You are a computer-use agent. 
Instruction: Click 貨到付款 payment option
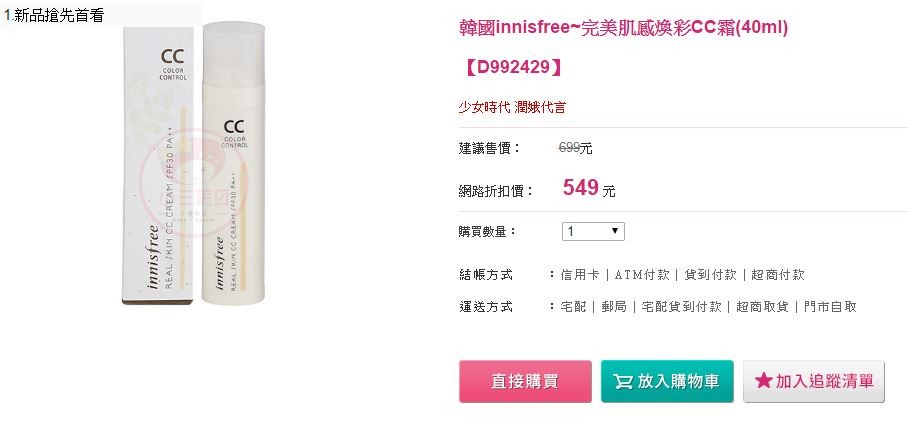710,274
